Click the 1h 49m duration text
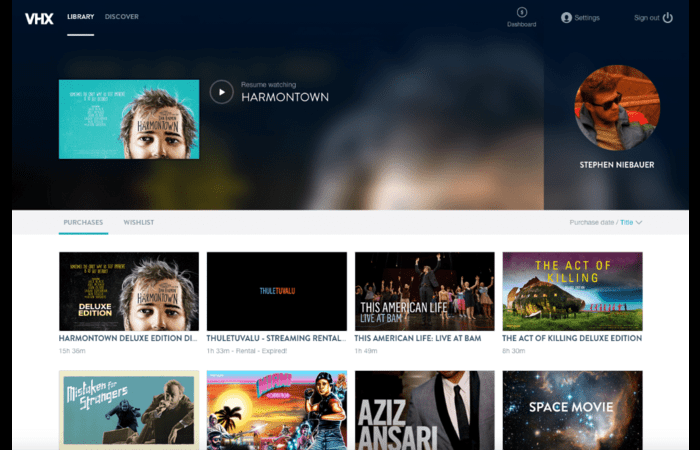700x450 pixels. (x=366, y=351)
